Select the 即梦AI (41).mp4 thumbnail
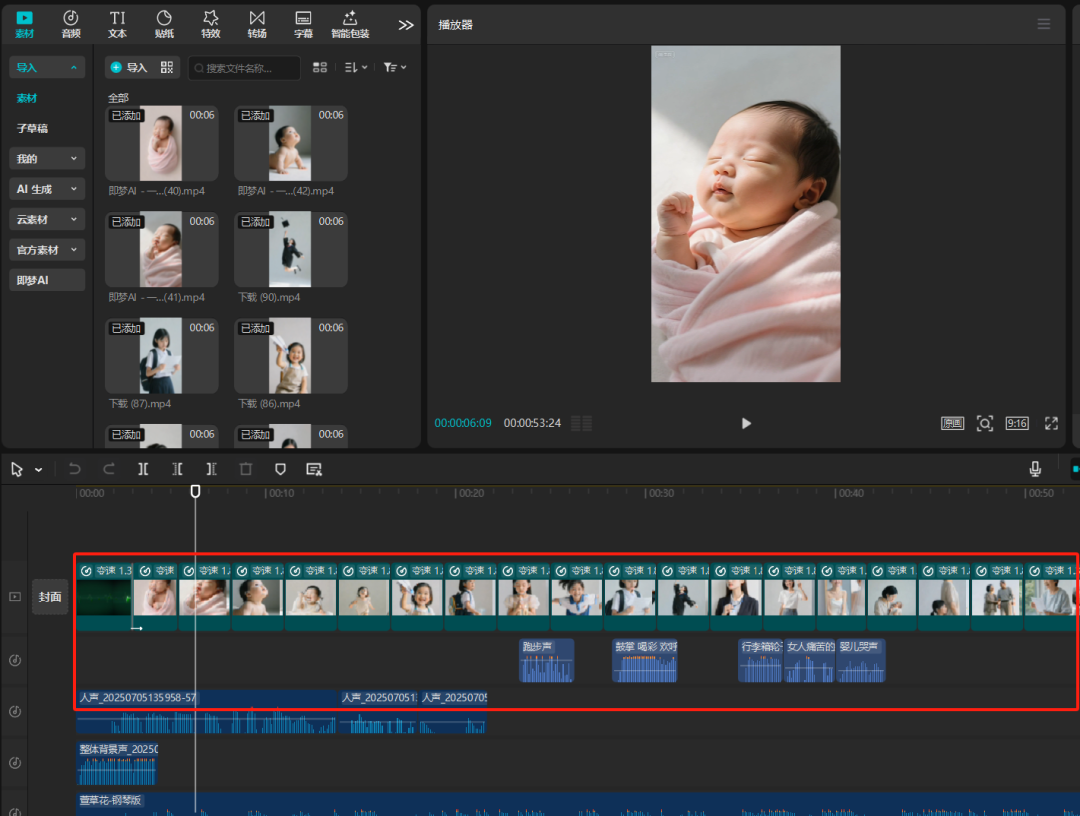Screen dimensions: 1080x816 click(x=161, y=249)
